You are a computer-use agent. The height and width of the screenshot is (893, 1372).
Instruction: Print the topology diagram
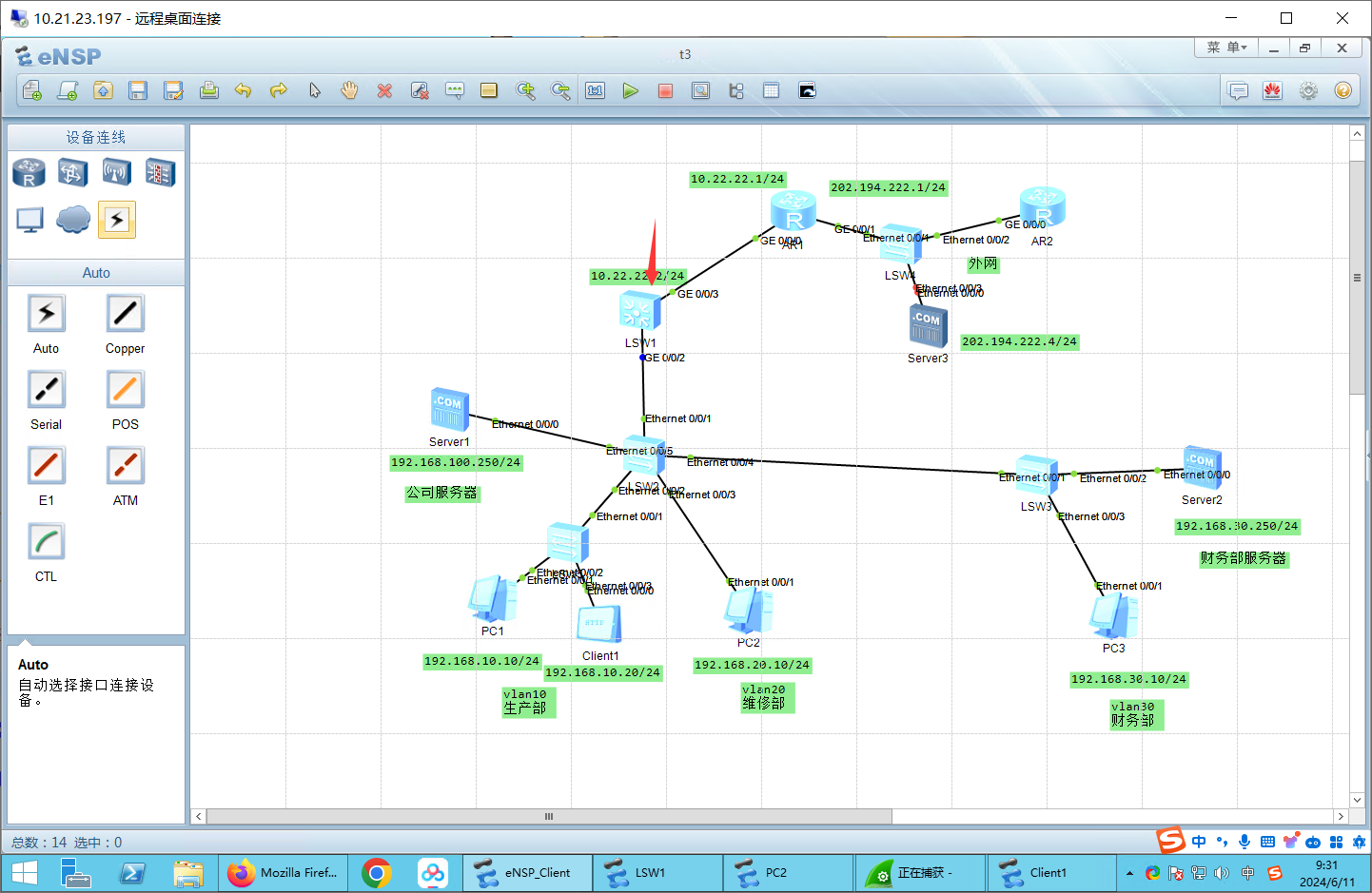click(208, 90)
